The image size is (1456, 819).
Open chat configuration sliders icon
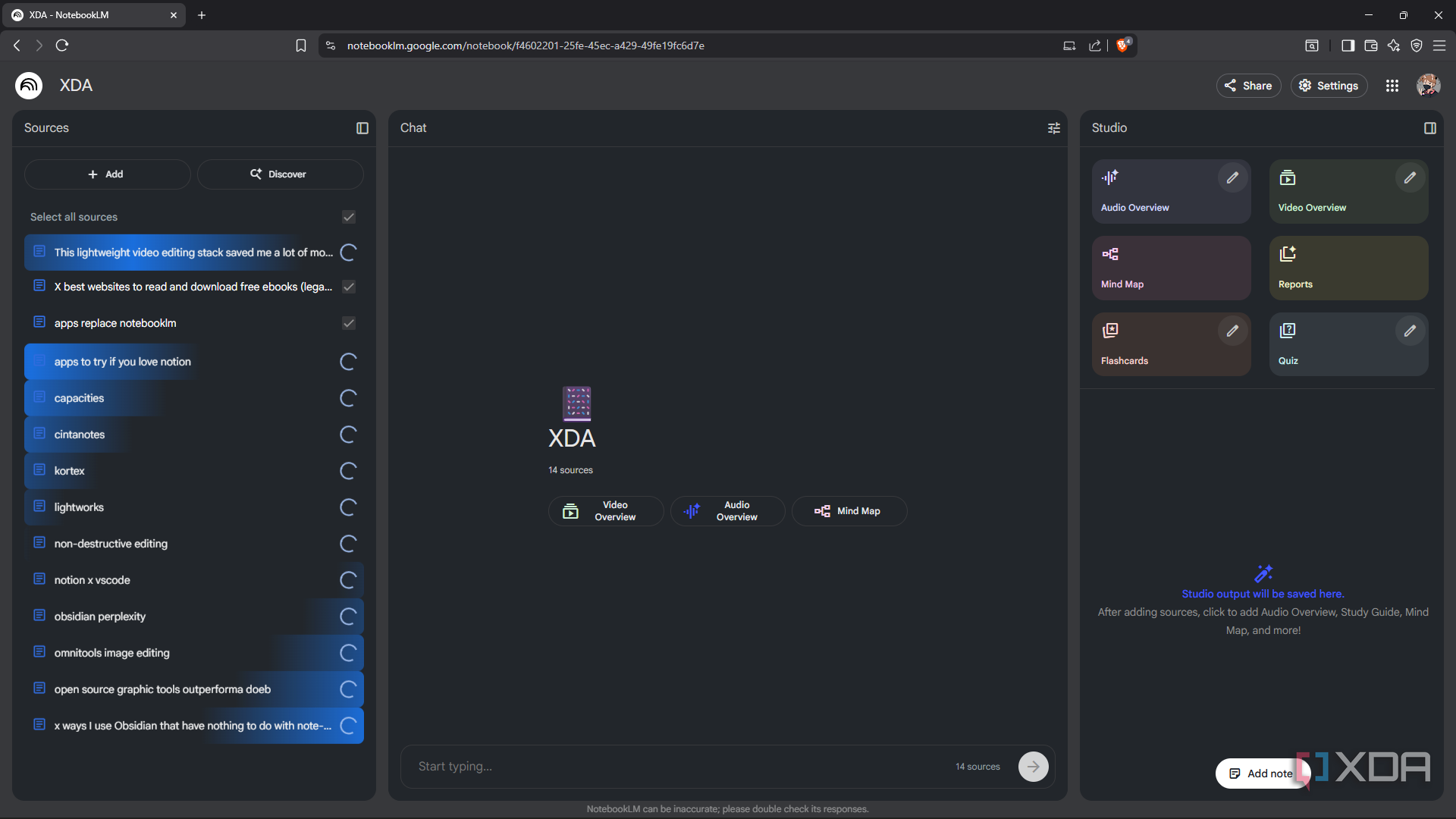tap(1054, 128)
